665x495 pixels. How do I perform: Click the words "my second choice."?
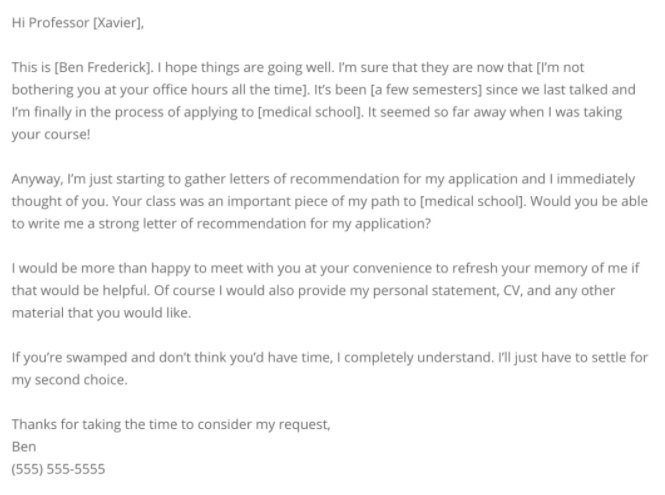tap(70, 380)
